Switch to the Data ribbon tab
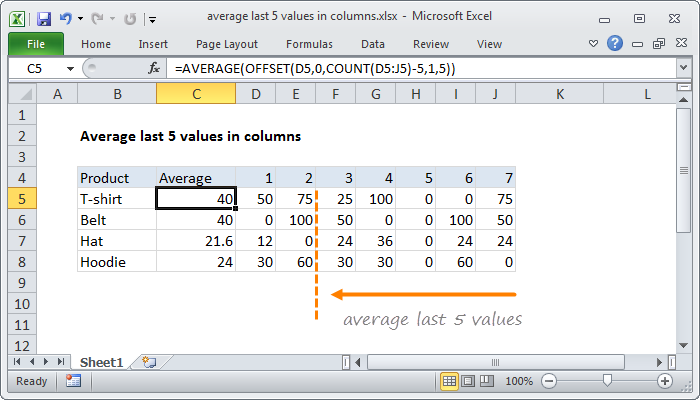 tap(373, 44)
